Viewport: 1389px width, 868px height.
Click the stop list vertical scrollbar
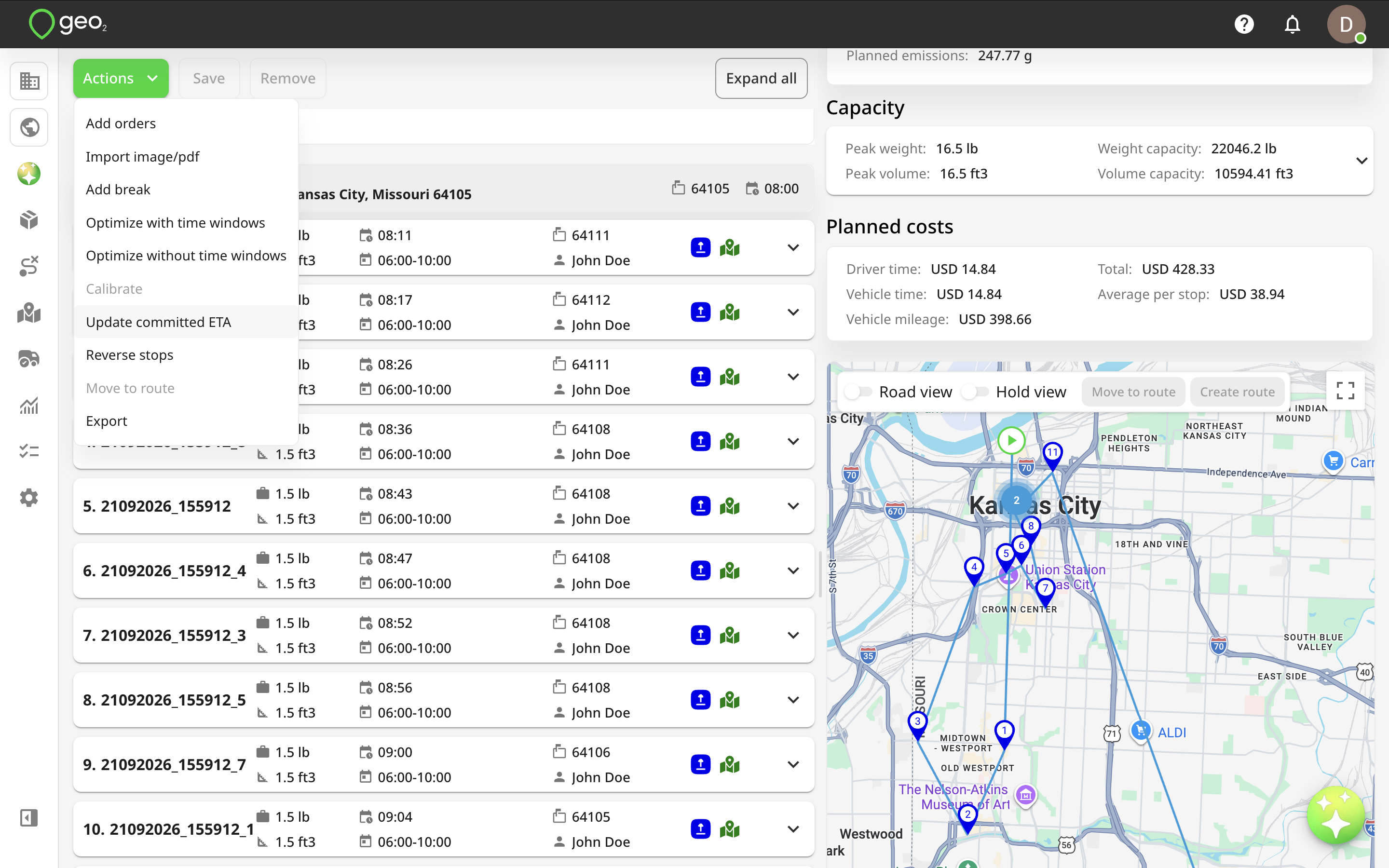pyautogui.click(x=820, y=574)
